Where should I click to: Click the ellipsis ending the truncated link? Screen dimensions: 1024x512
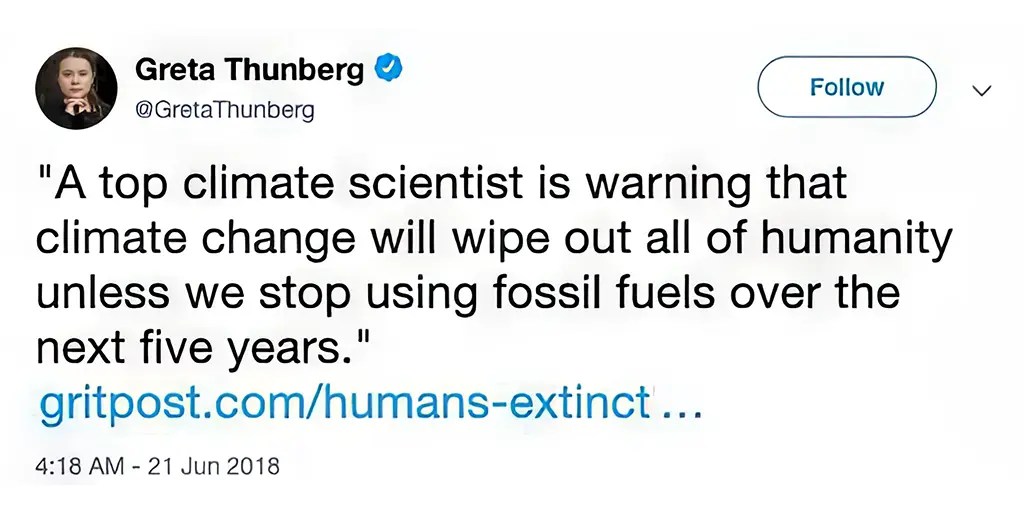tap(681, 413)
